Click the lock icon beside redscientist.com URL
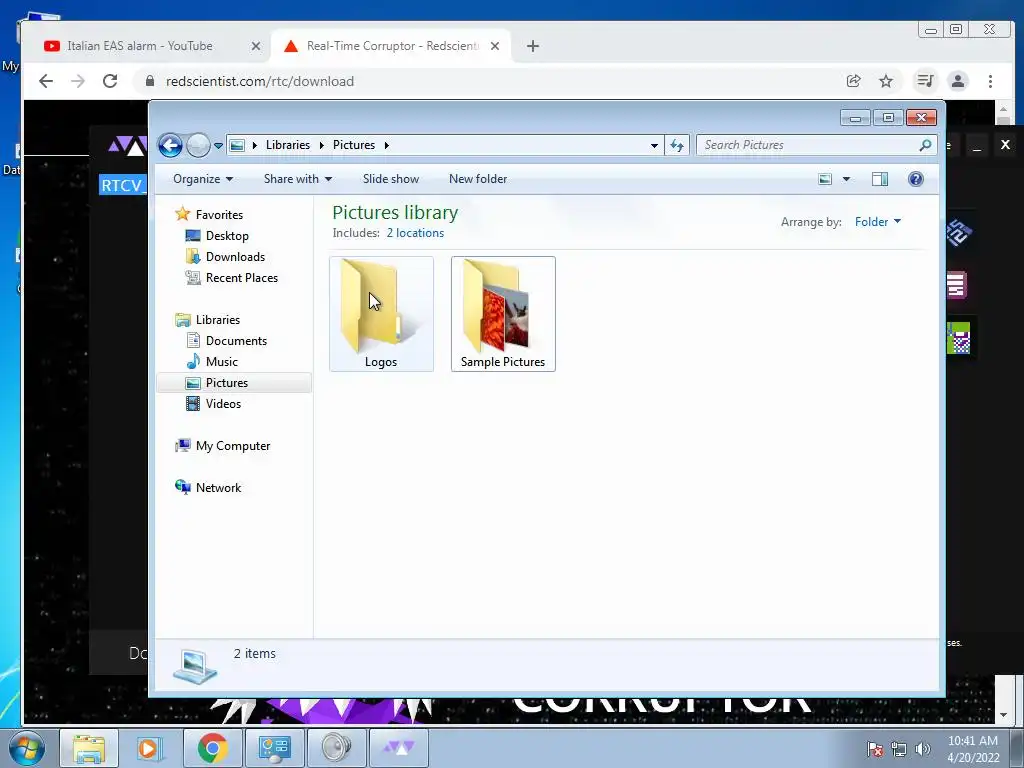 click(x=150, y=81)
